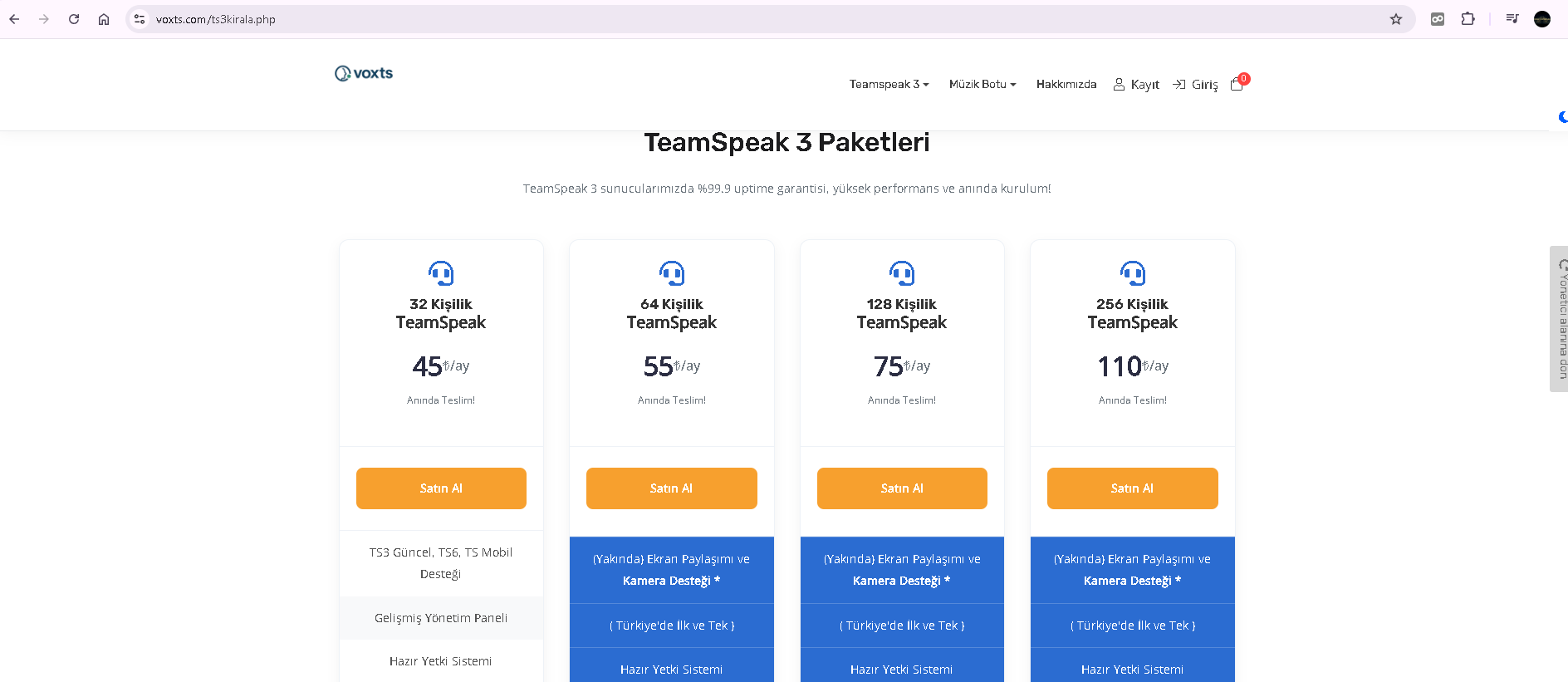Click headset icon on 64 Kişilik card
Screen dimensions: 1568x682
(x=672, y=272)
